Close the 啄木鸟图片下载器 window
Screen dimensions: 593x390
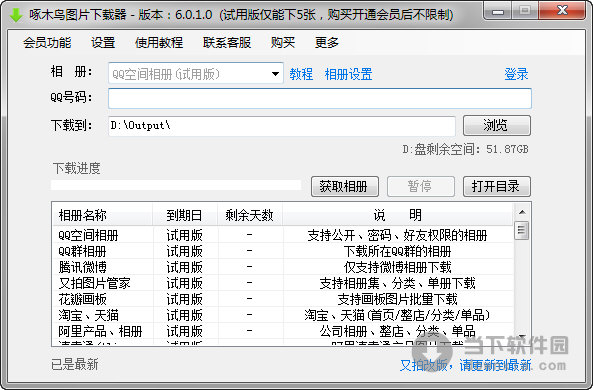pos(562,11)
